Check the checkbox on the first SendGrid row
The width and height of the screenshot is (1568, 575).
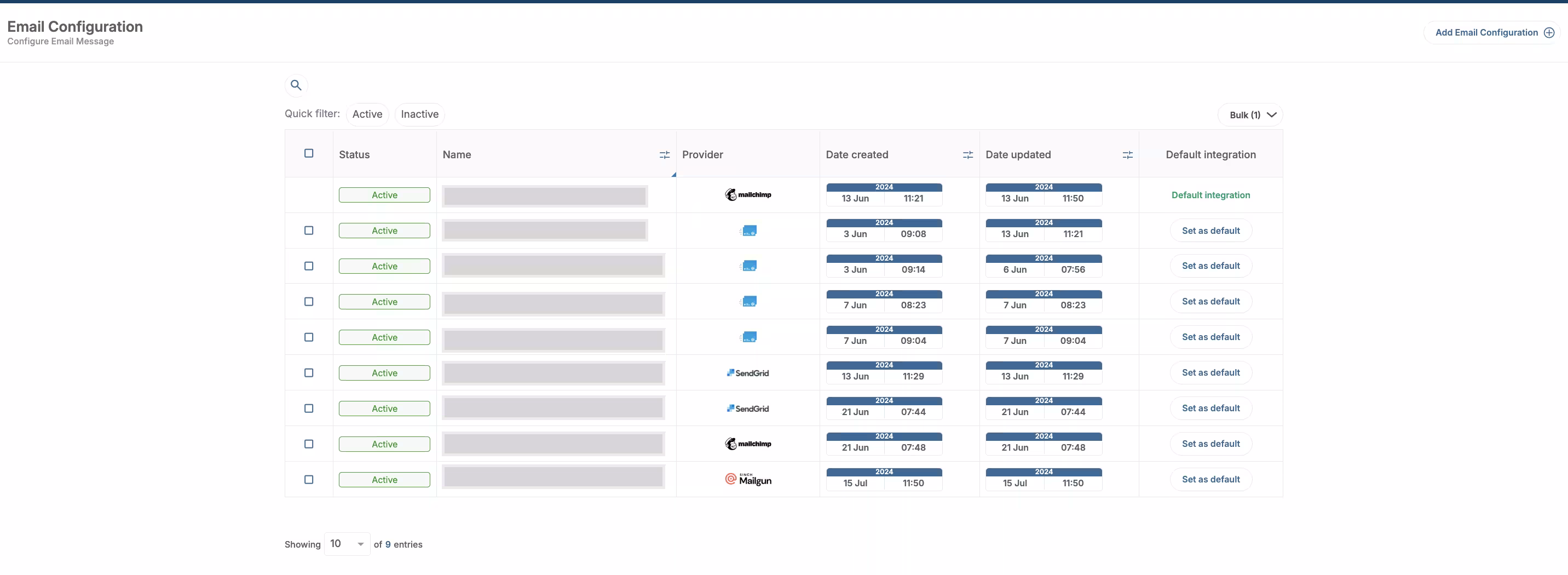(x=309, y=373)
